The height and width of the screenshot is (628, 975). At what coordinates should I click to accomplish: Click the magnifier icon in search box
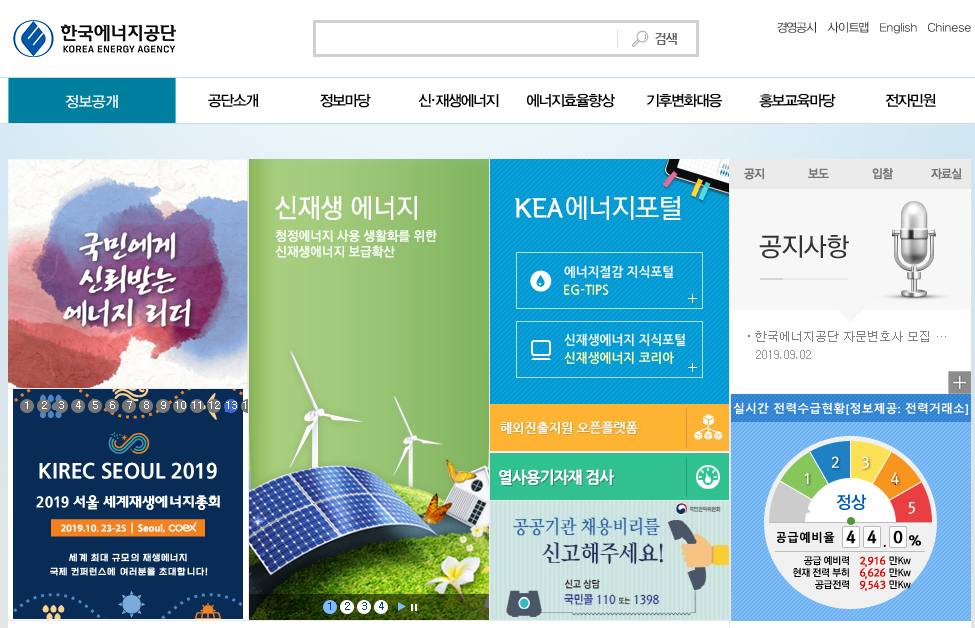(640, 39)
